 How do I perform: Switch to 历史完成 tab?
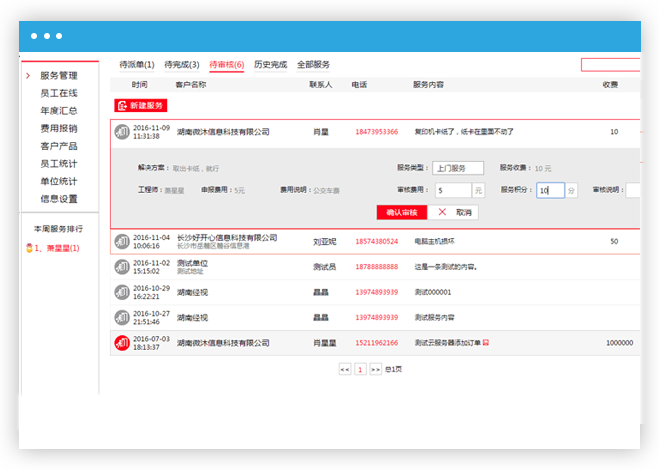270,64
